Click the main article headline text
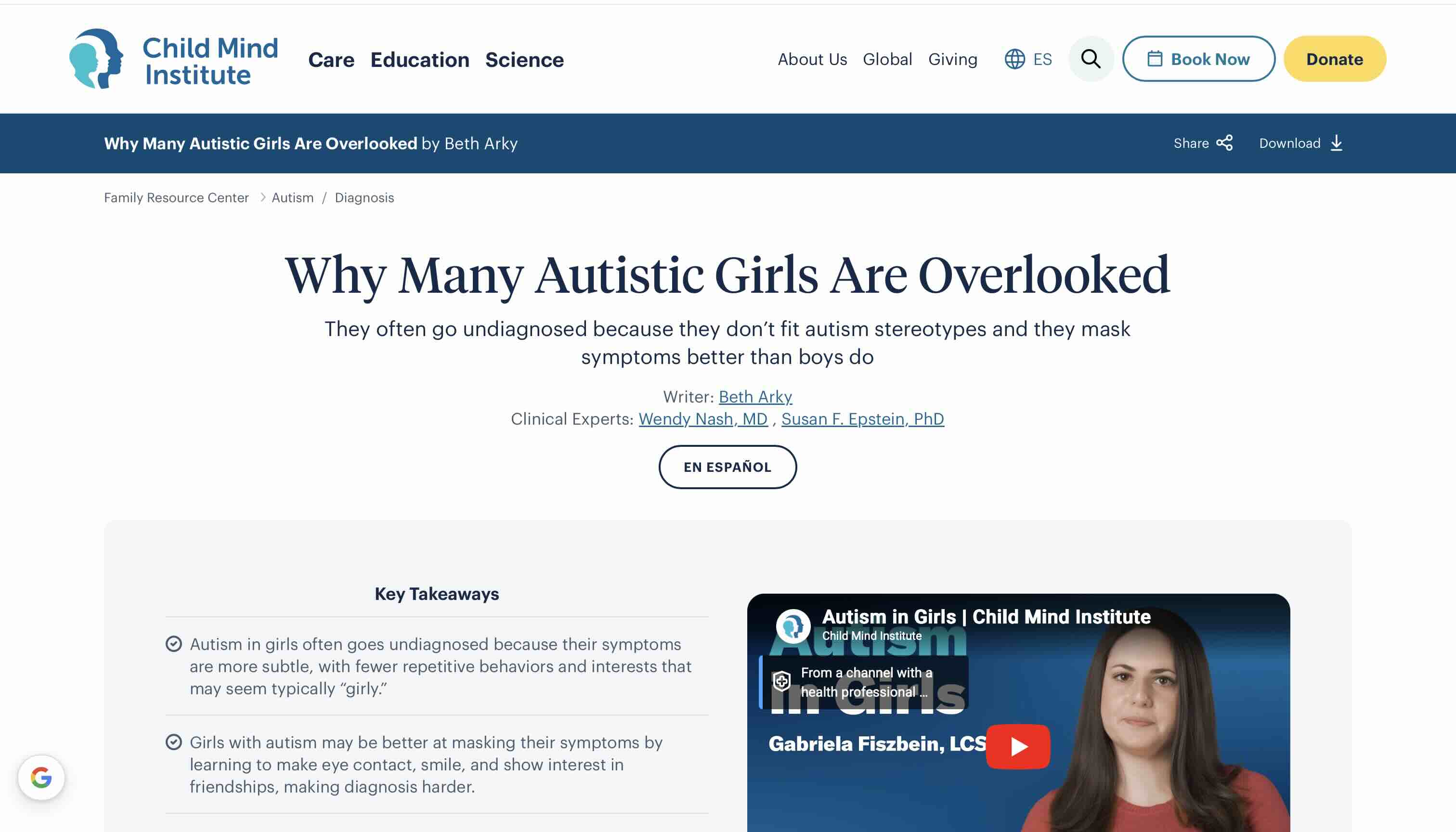This screenshot has width=1456, height=832. point(728,275)
